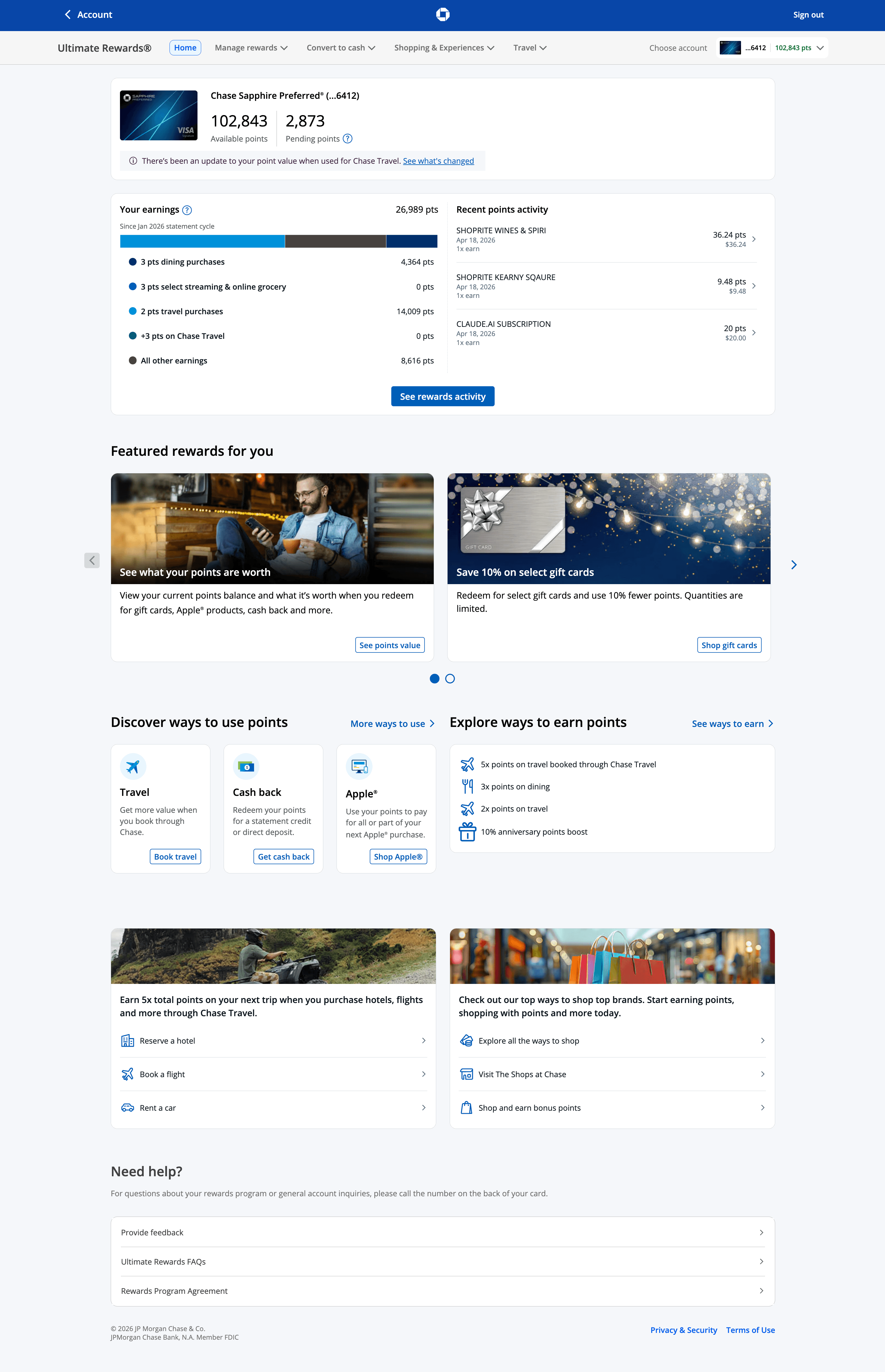Screen dimensions: 885x1372
Task: Expand the Manage rewards menu
Action: (x=251, y=48)
